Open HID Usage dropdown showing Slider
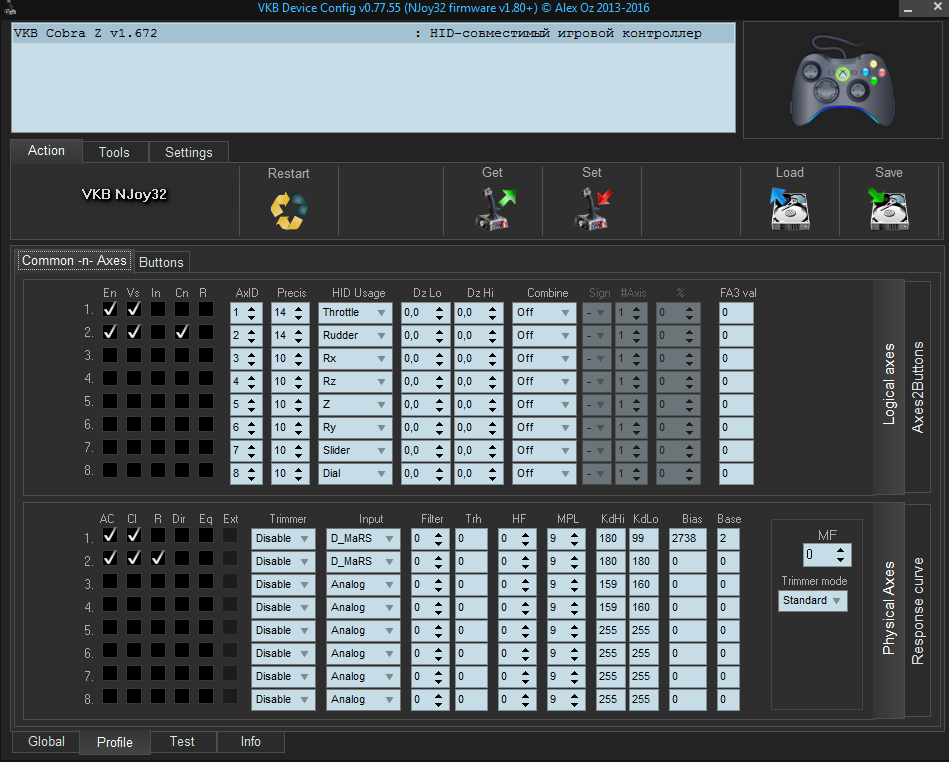 click(x=355, y=450)
